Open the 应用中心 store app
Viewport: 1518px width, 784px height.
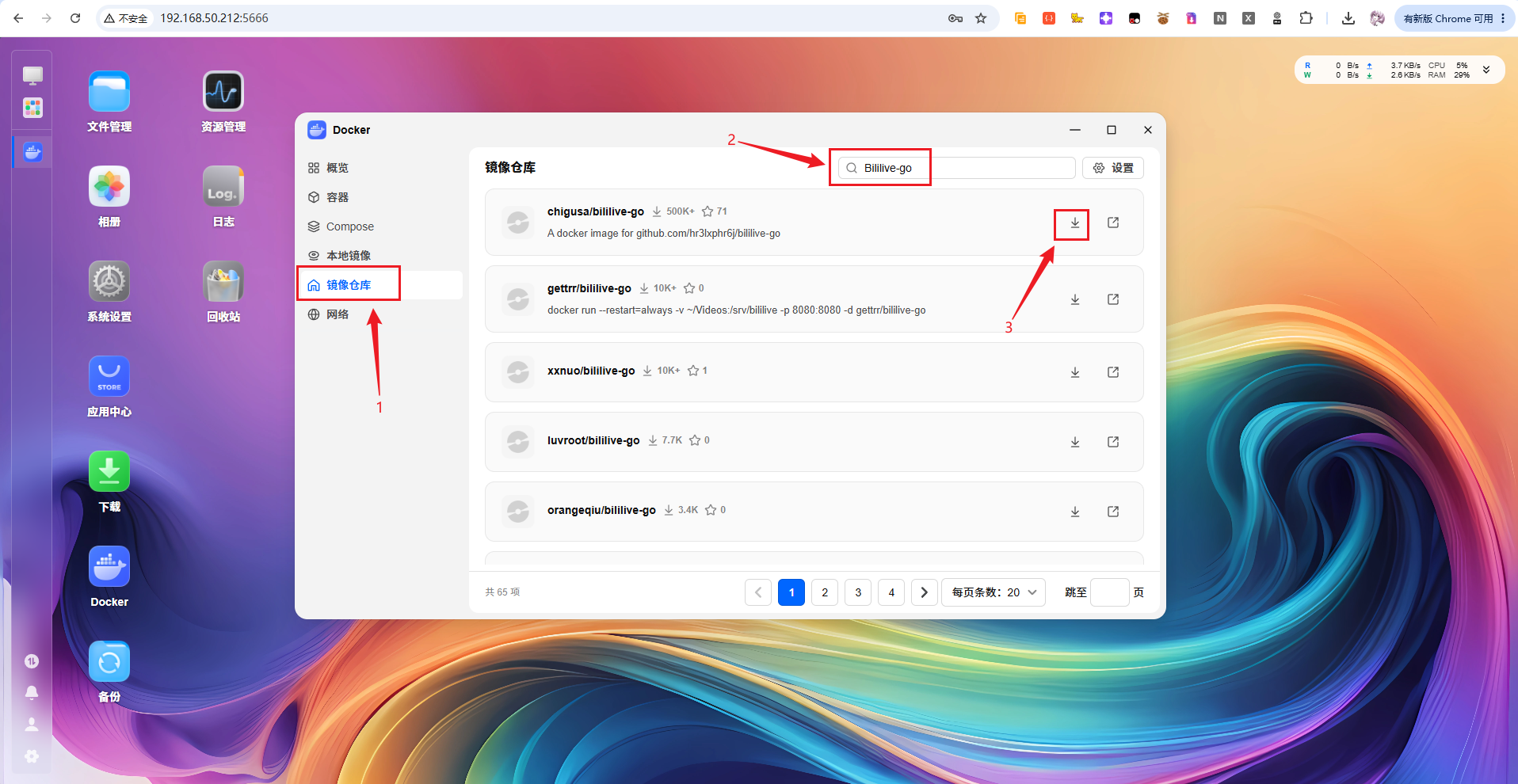109,377
